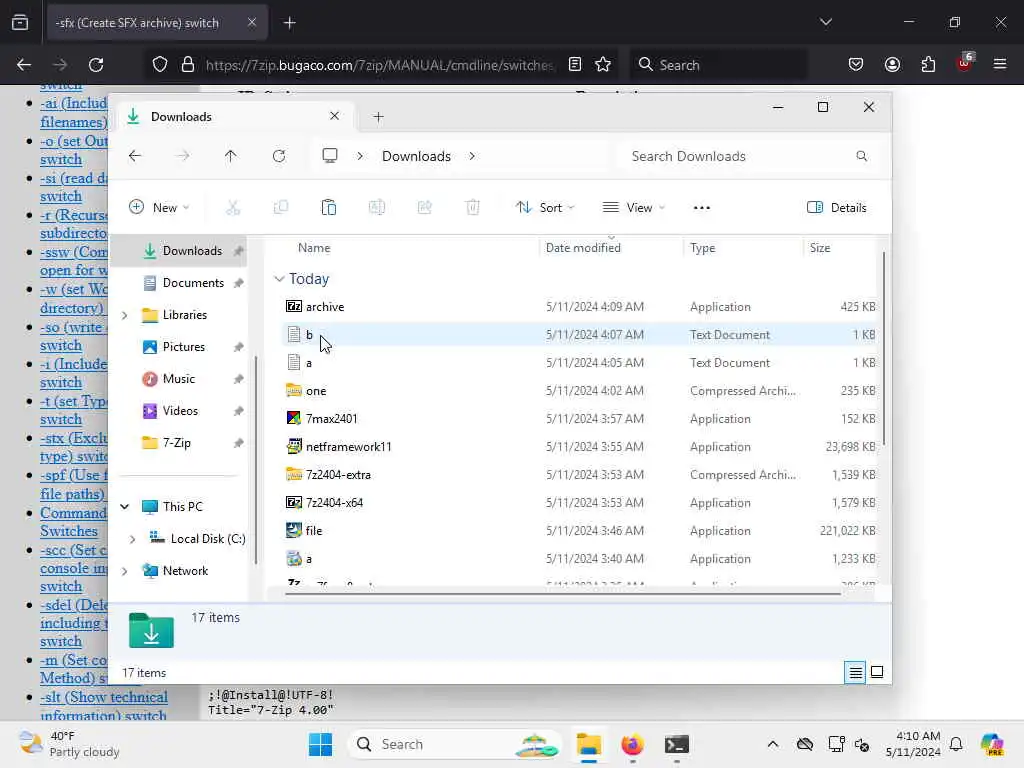The height and width of the screenshot is (768, 1024).
Task: Select the one compressed archive
Action: [580, 391]
